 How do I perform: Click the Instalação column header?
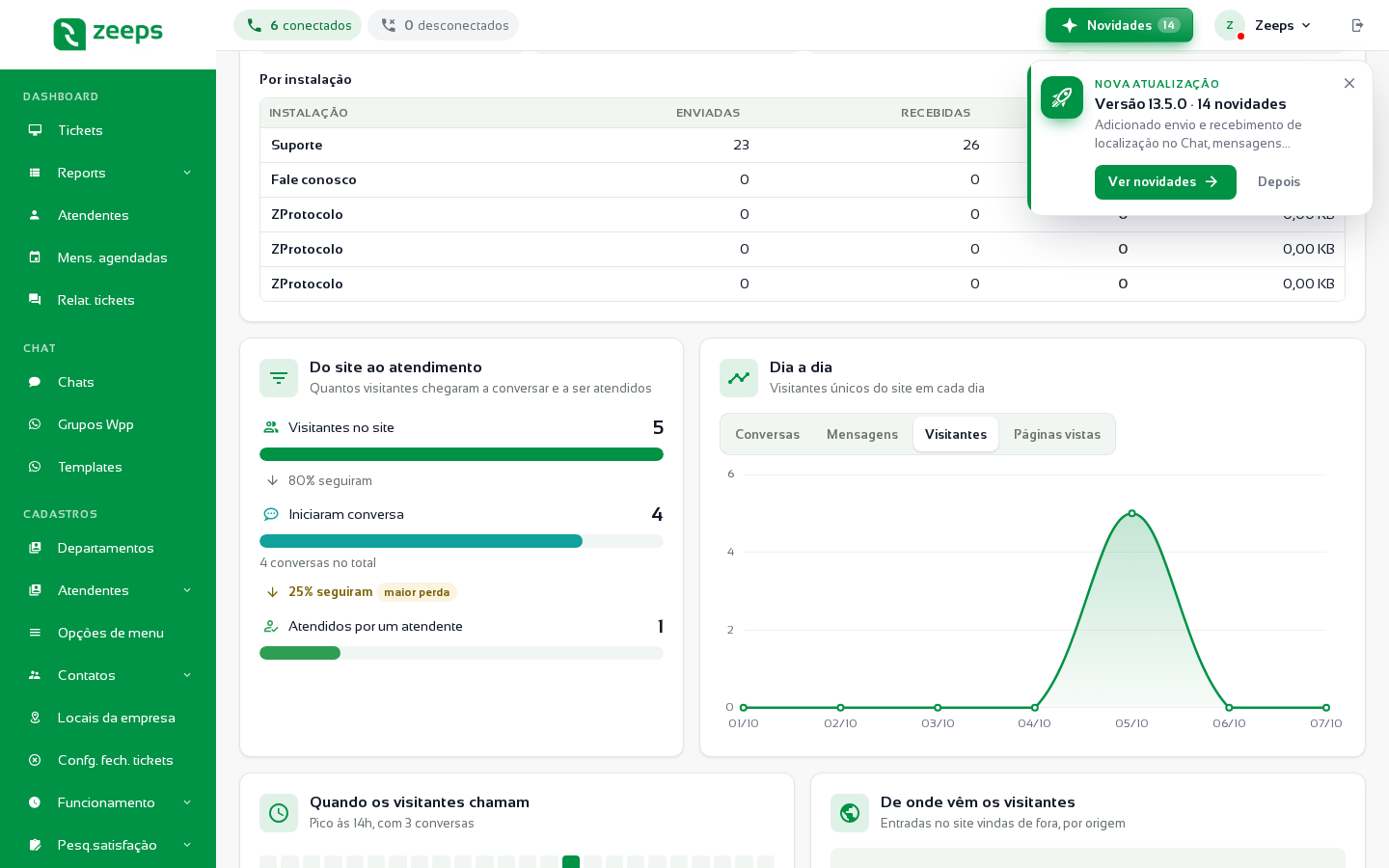click(309, 113)
